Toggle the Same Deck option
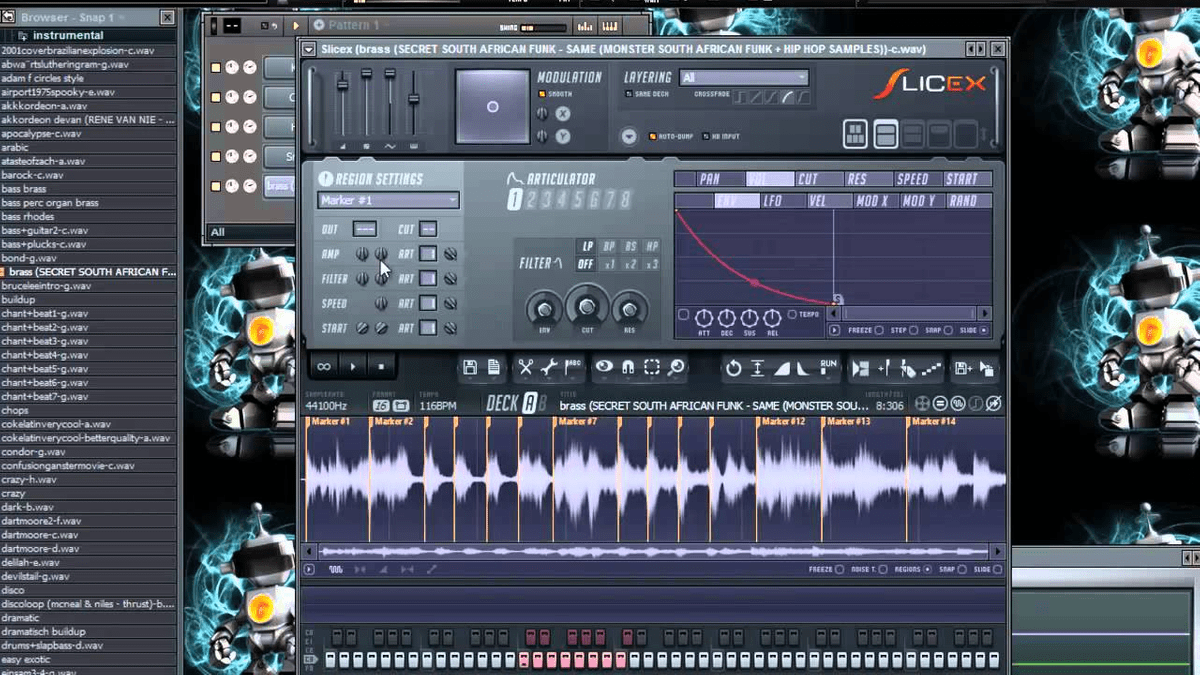This screenshot has width=1200, height=675. click(630, 94)
